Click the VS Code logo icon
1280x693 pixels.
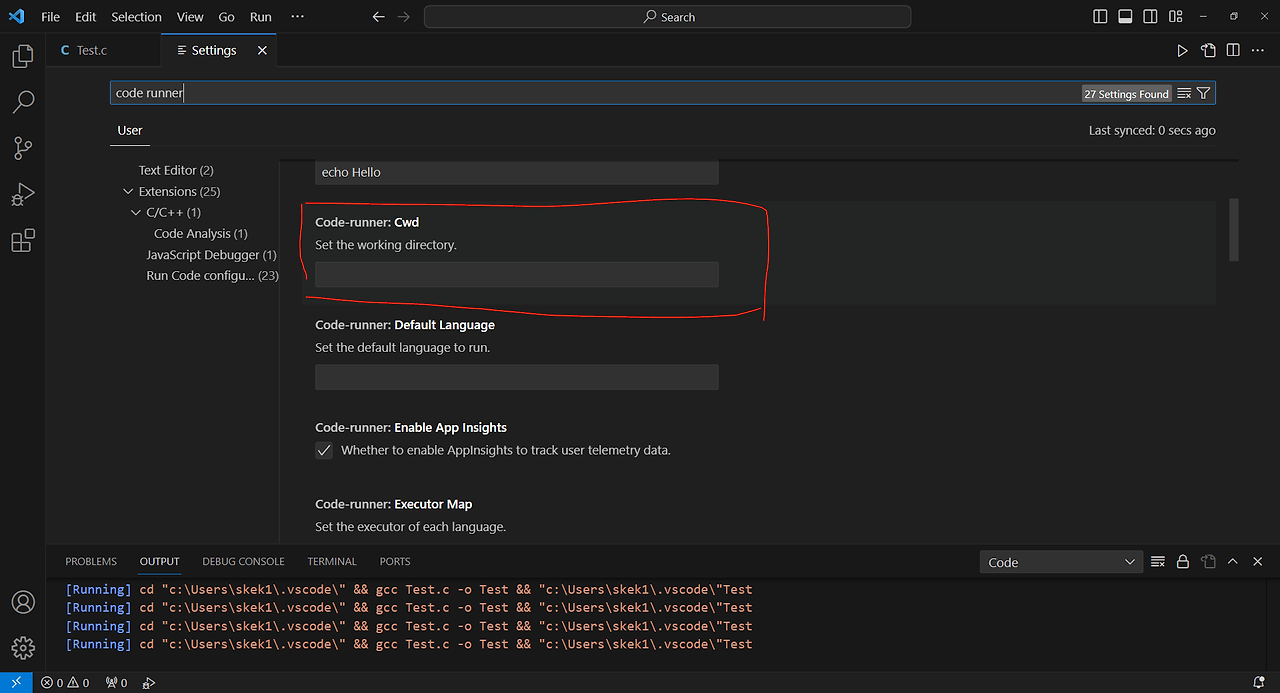click(x=16, y=17)
